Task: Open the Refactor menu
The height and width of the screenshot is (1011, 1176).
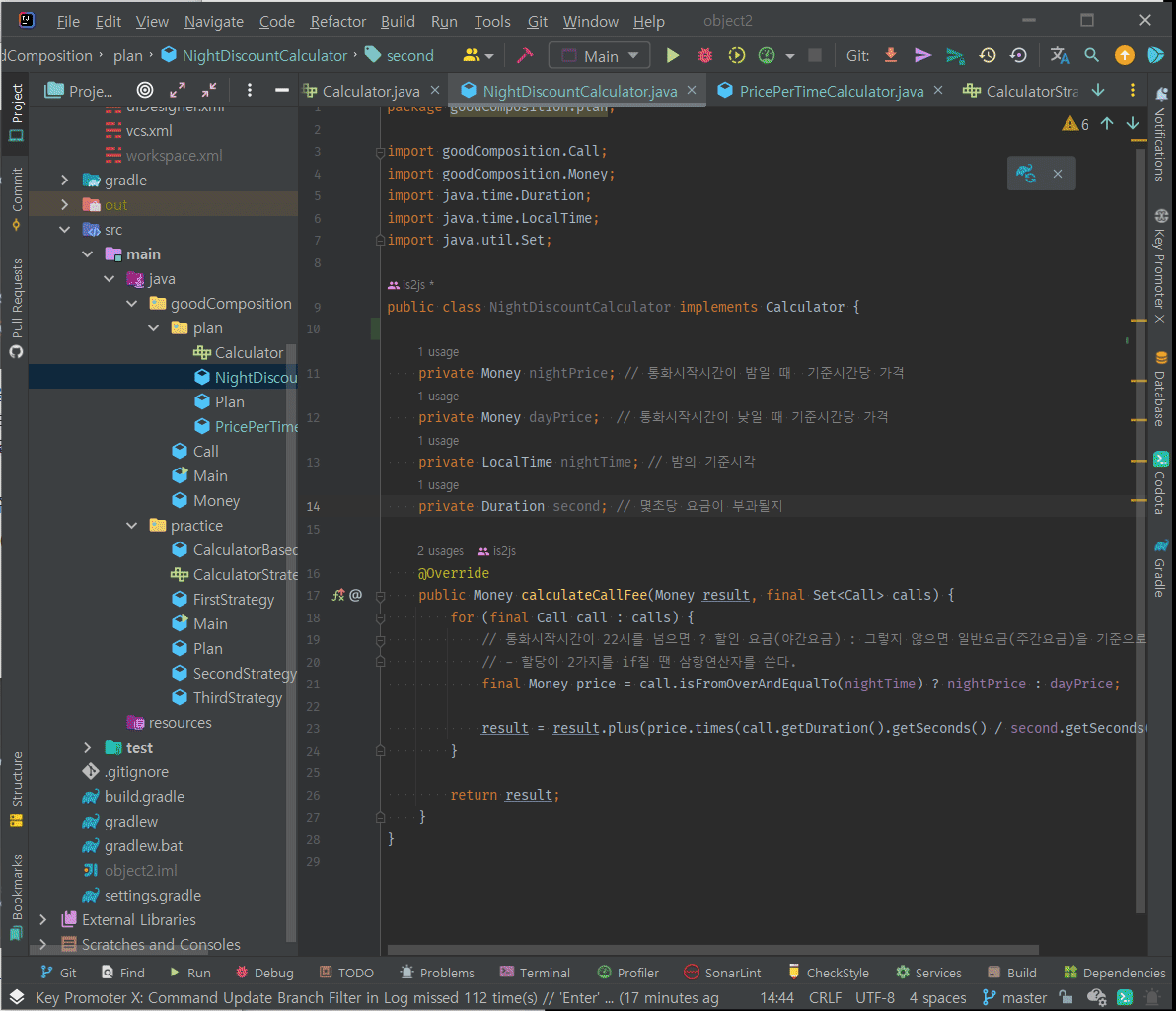Action: (x=337, y=21)
